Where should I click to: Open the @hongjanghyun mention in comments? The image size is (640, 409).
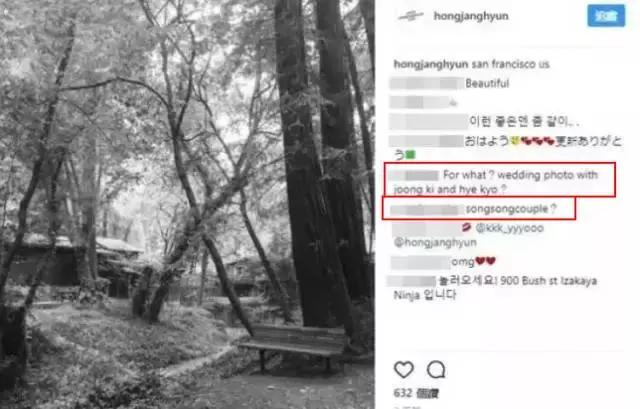click(x=435, y=242)
